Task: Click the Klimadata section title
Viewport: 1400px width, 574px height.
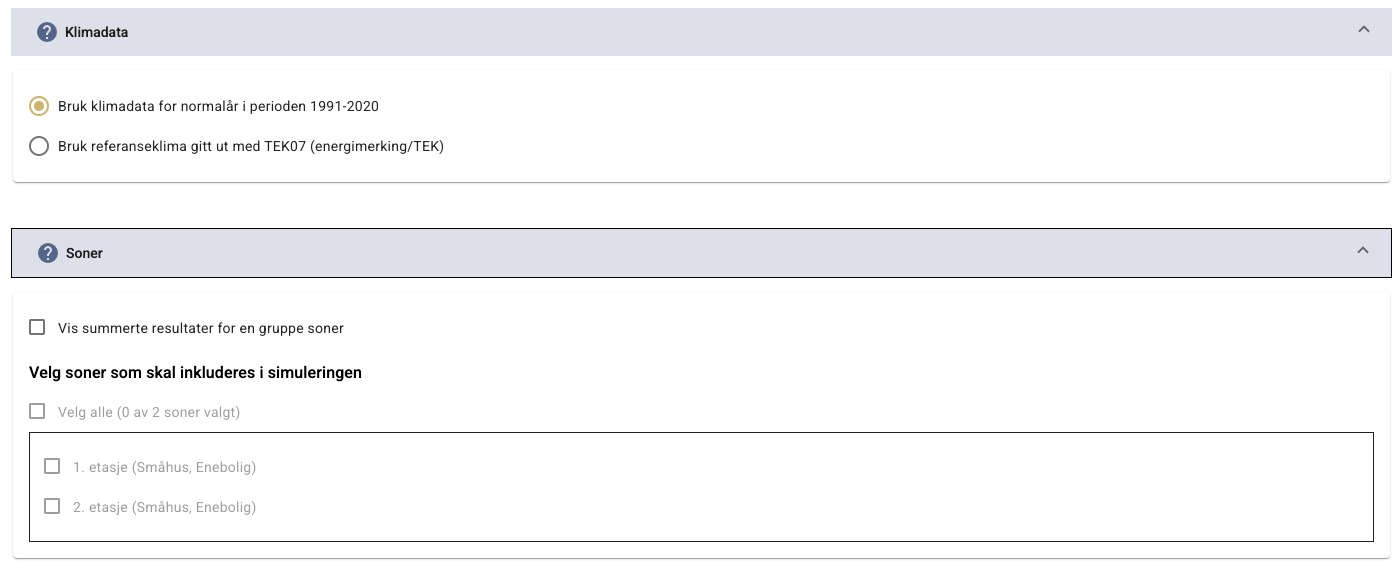Action: (96, 32)
